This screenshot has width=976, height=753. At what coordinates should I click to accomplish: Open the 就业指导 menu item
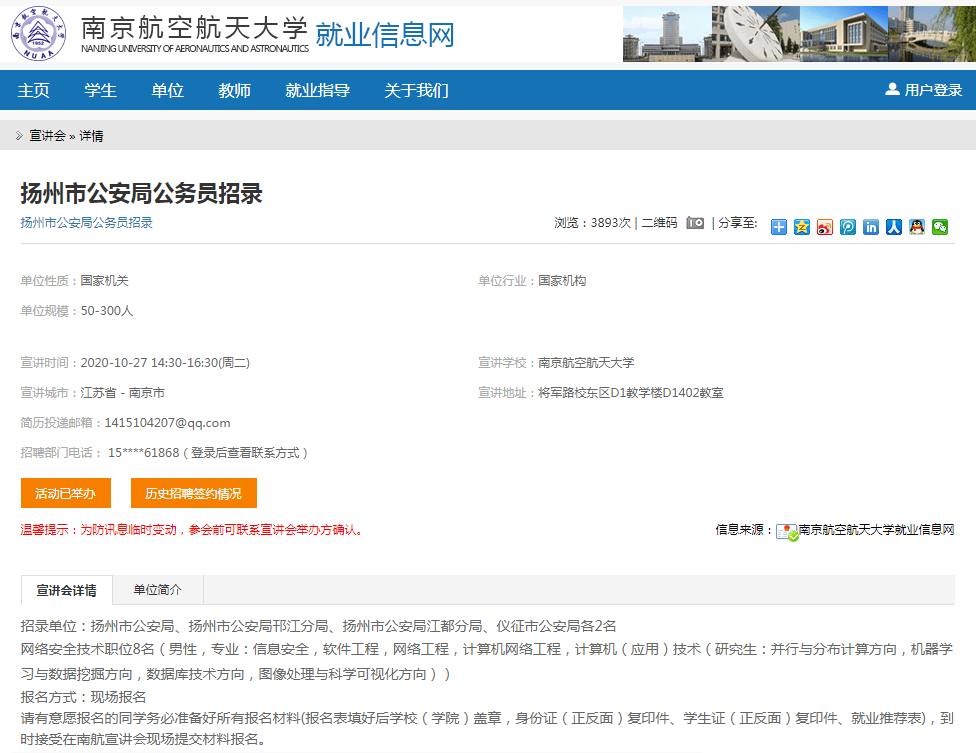(x=317, y=90)
